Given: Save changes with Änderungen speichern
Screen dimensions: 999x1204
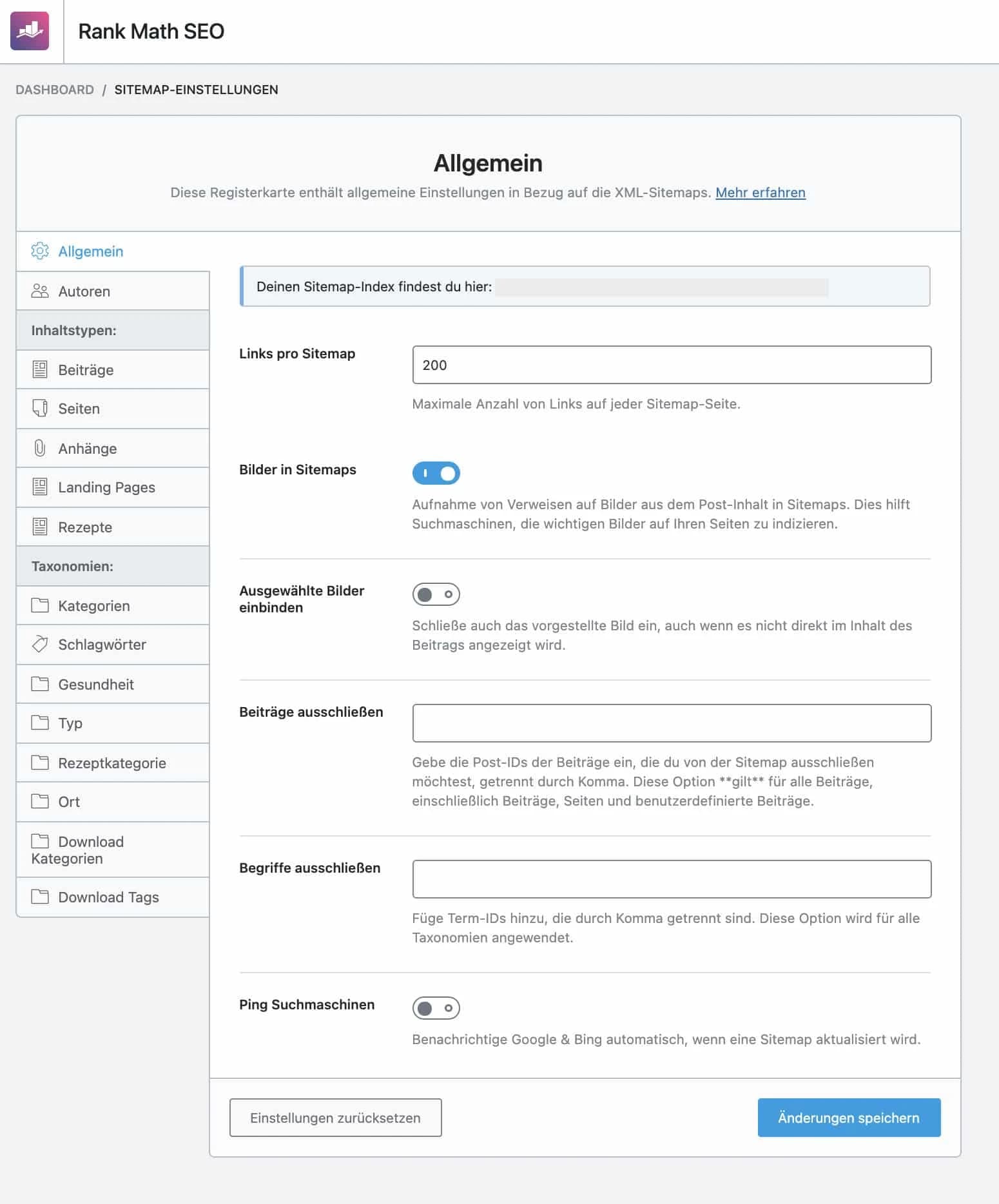Looking at the screenshot, I should click(848, 1118).
